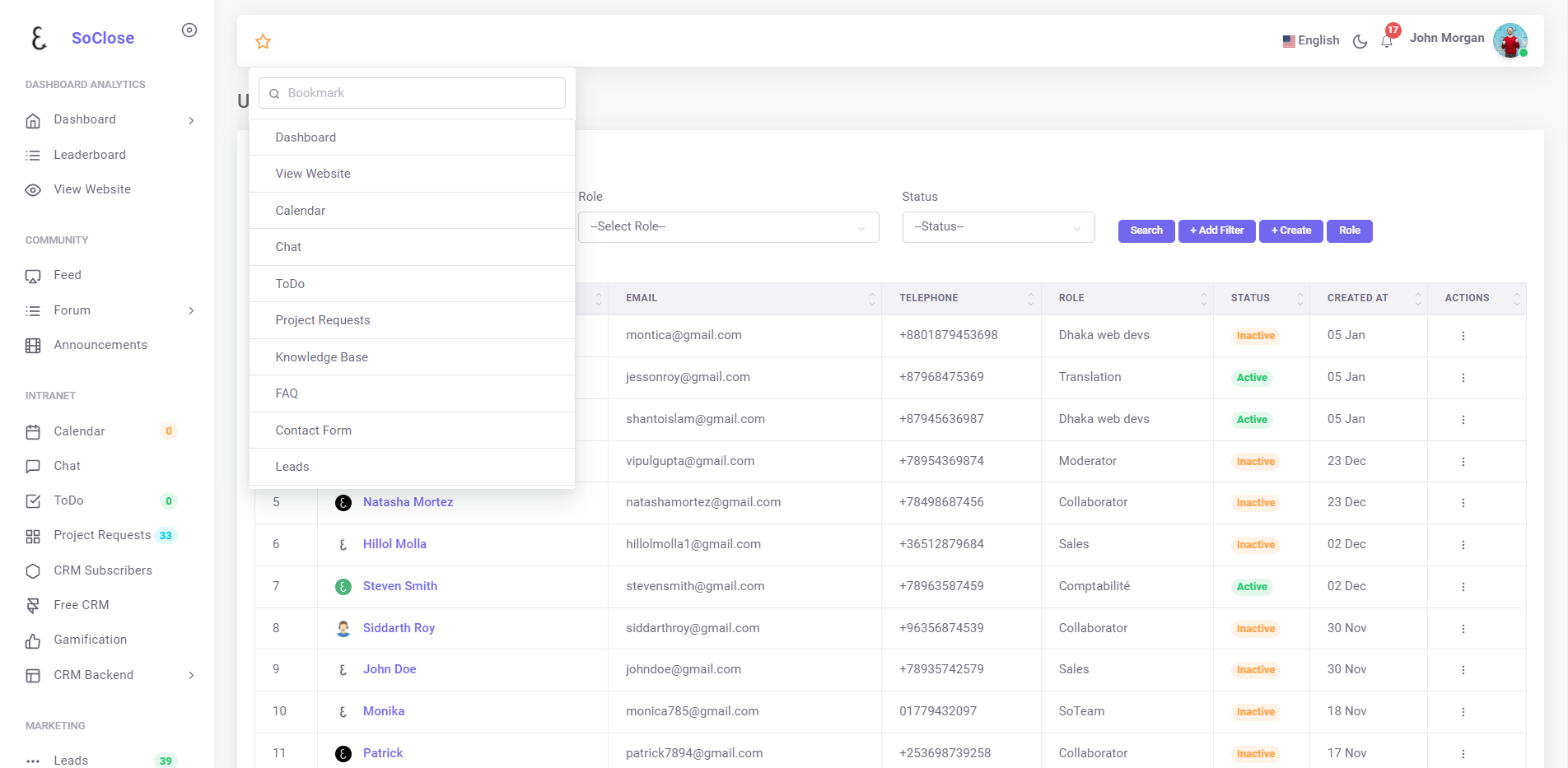
Task: Click the SoClose logo icon
Action: [39, 38]
